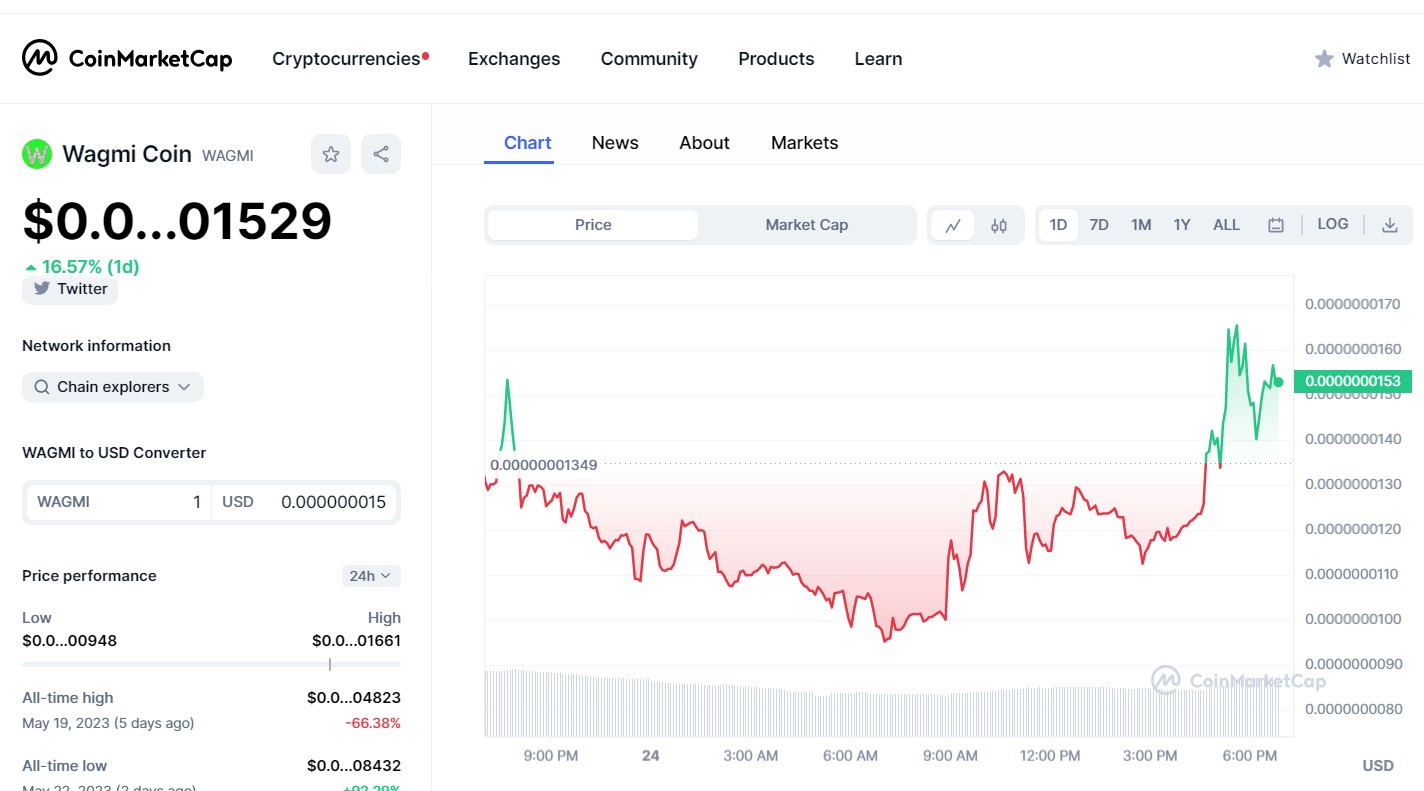Screen dimensions: 1424x791
Task: Click the current price tag 0.0000000153
Action: click(1353, 381)
